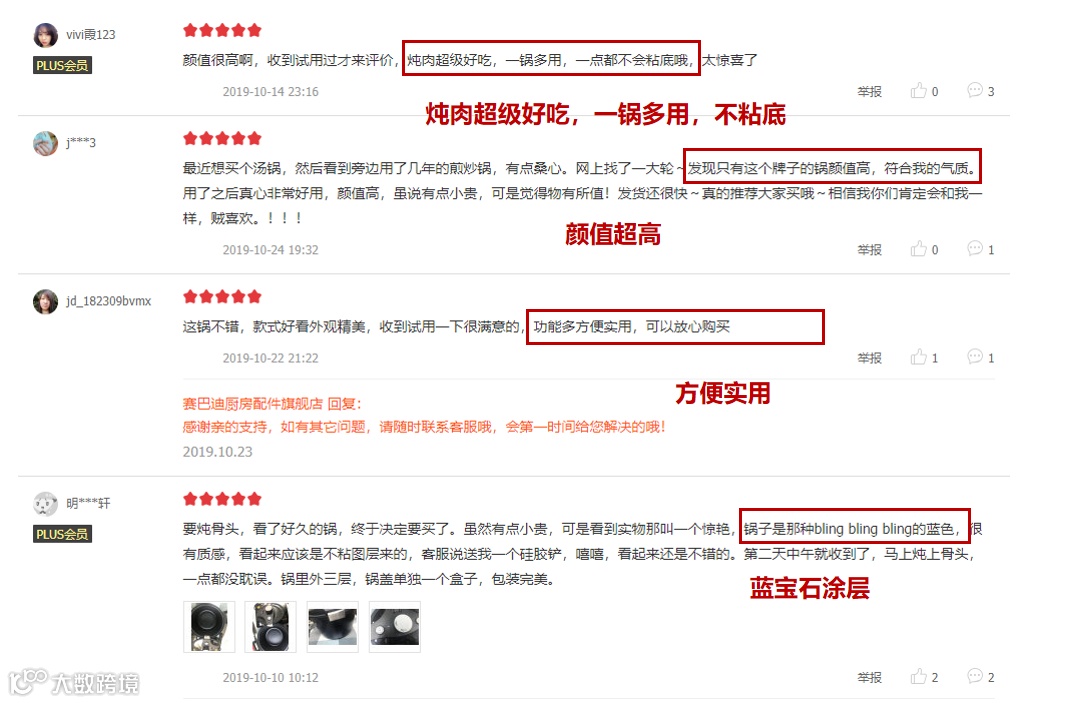Like the review by jd_182309bvmx

pos(924,358)
